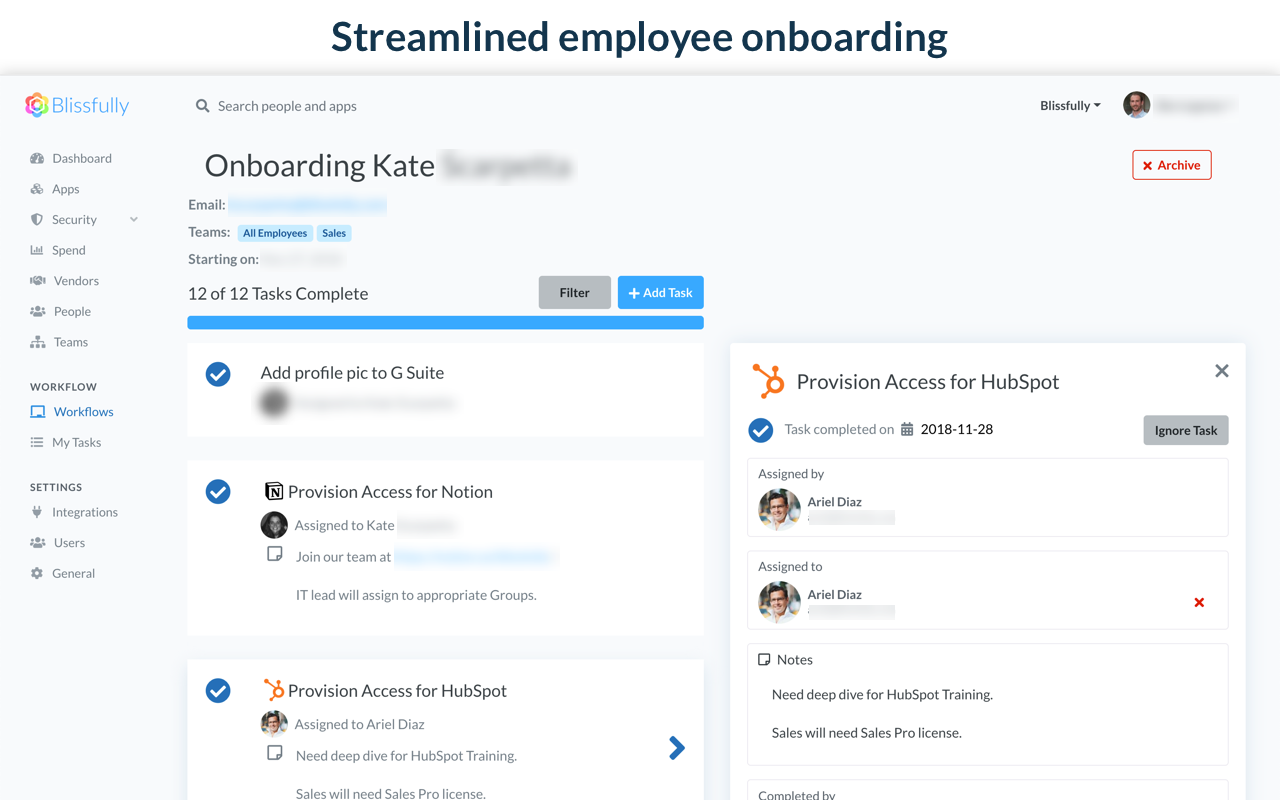Click the HubSpot task right chevron

(x=677, y=747)
